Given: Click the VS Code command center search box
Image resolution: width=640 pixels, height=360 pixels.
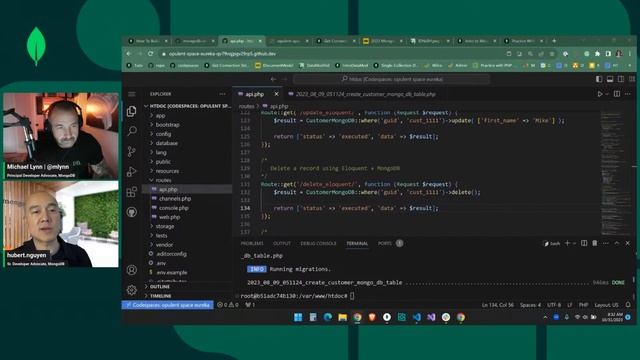Looking at the screenshot, I should 391,79.
